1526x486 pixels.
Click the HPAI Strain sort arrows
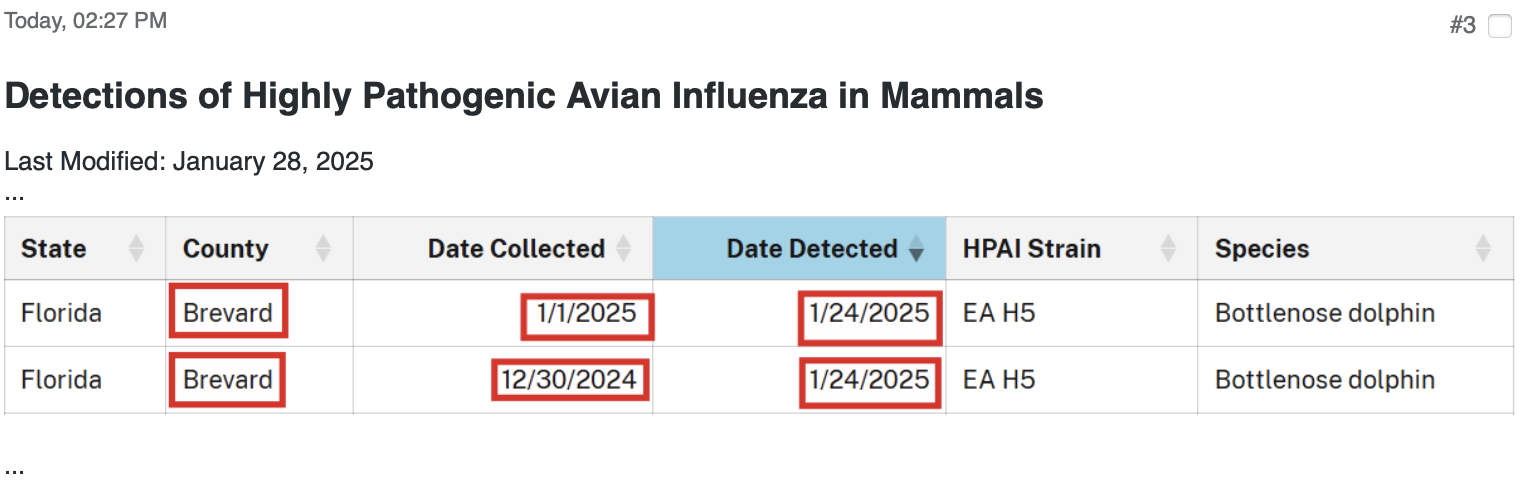point(1168,248)
